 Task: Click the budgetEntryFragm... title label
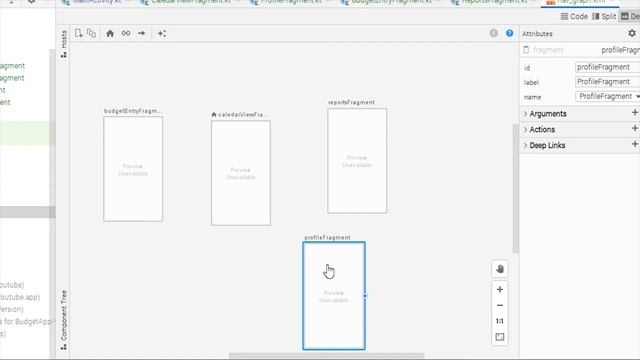click(x=133, y=111)
